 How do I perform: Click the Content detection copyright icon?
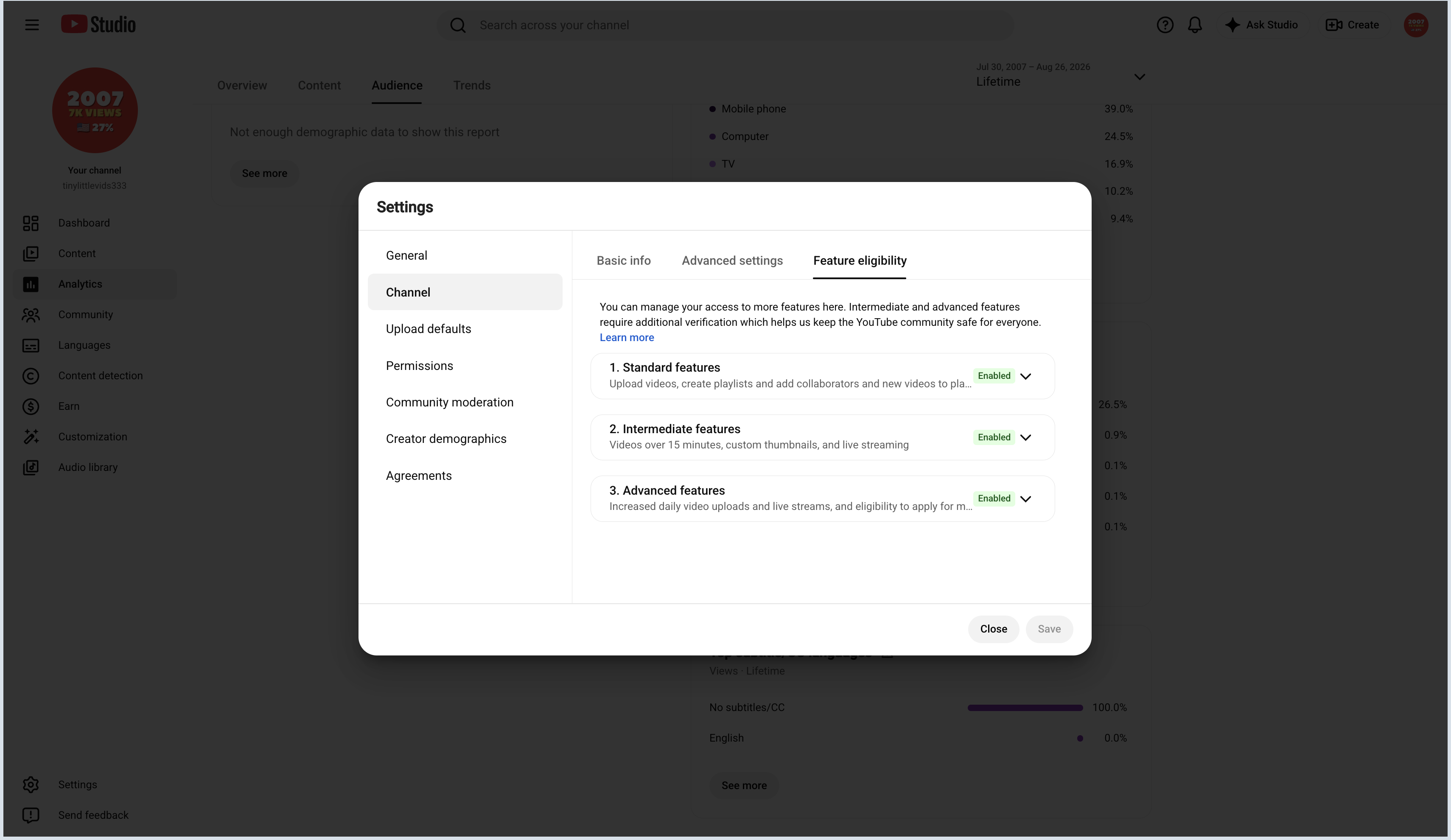[31, 375]
